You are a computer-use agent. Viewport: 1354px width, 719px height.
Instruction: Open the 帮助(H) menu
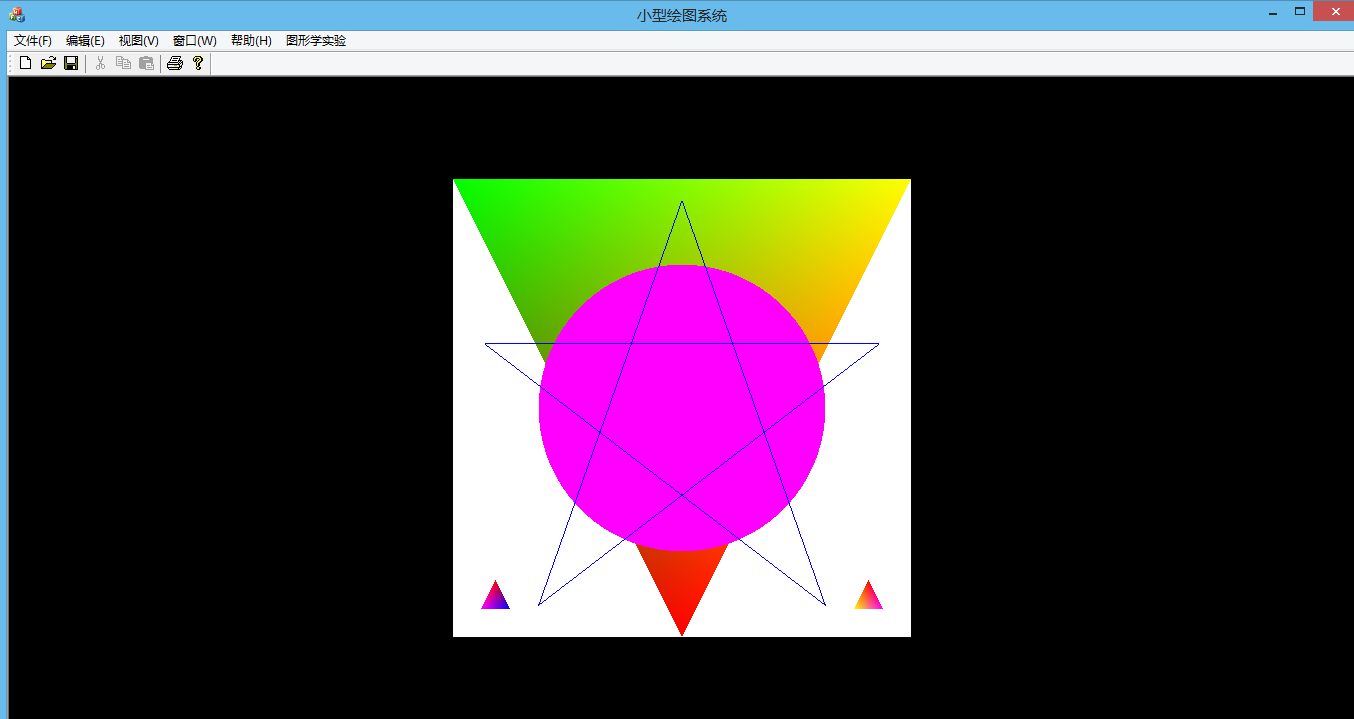tap(251, 41)
